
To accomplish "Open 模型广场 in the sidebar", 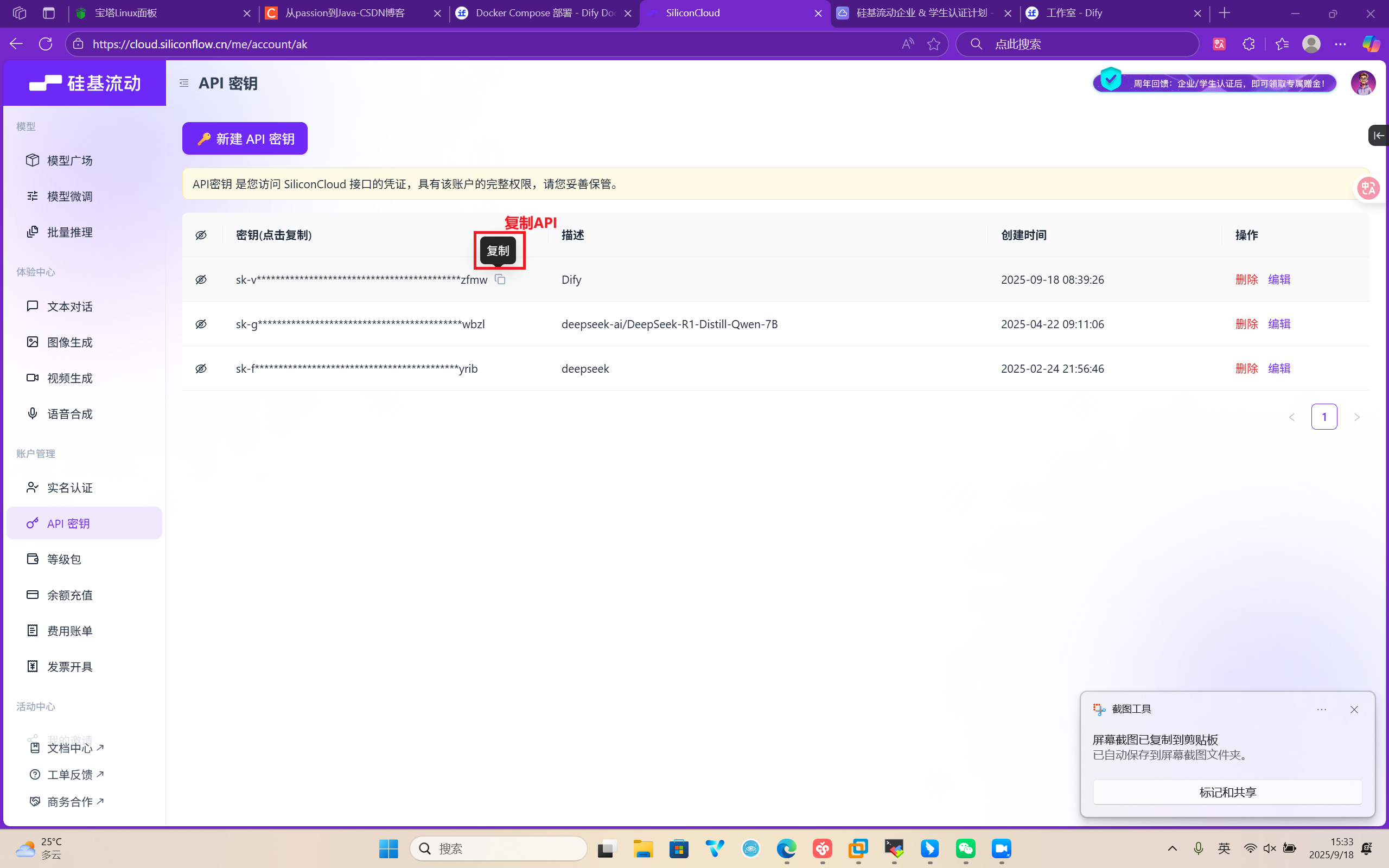I will click(69, 160).
